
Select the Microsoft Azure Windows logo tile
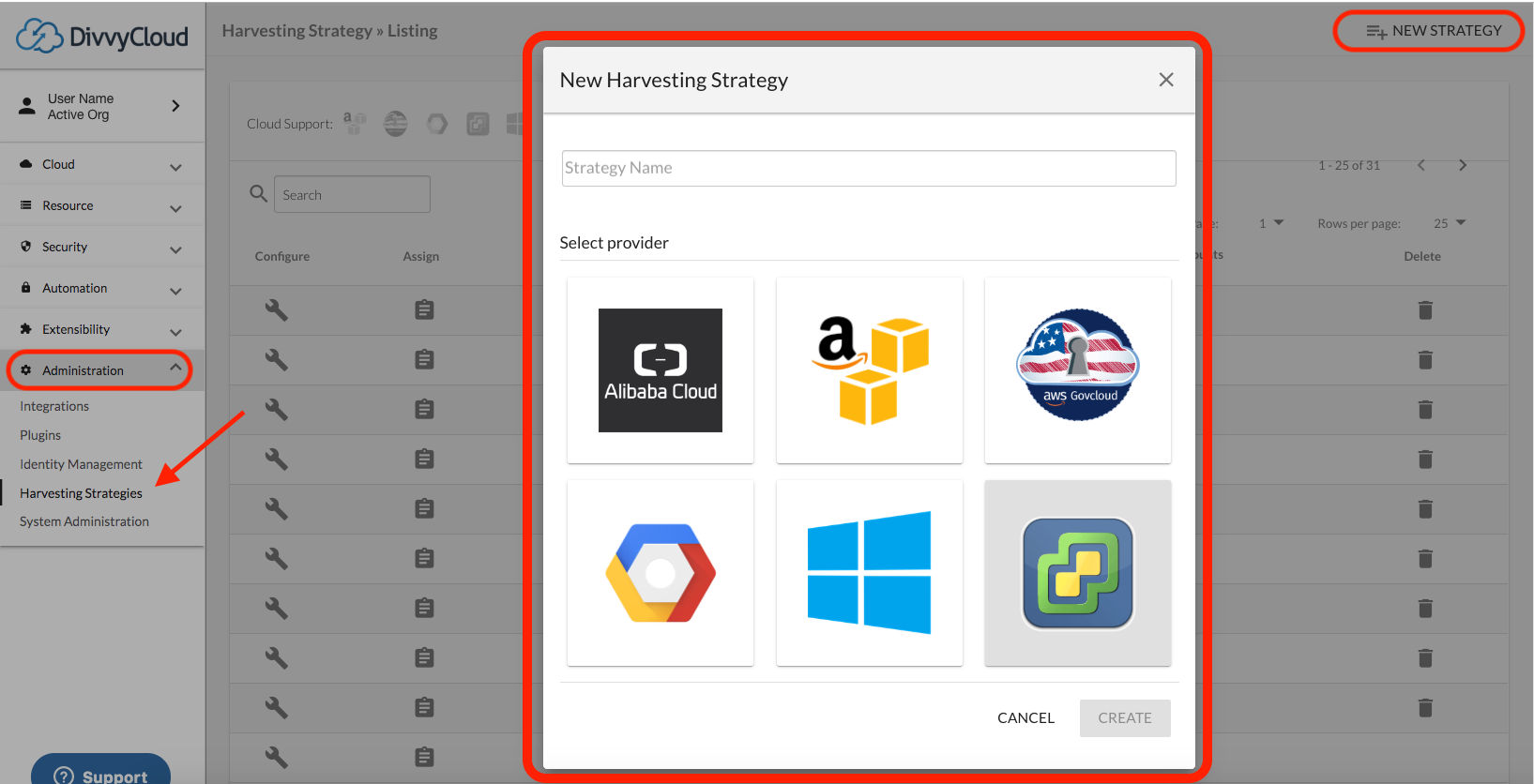(870, 573)
